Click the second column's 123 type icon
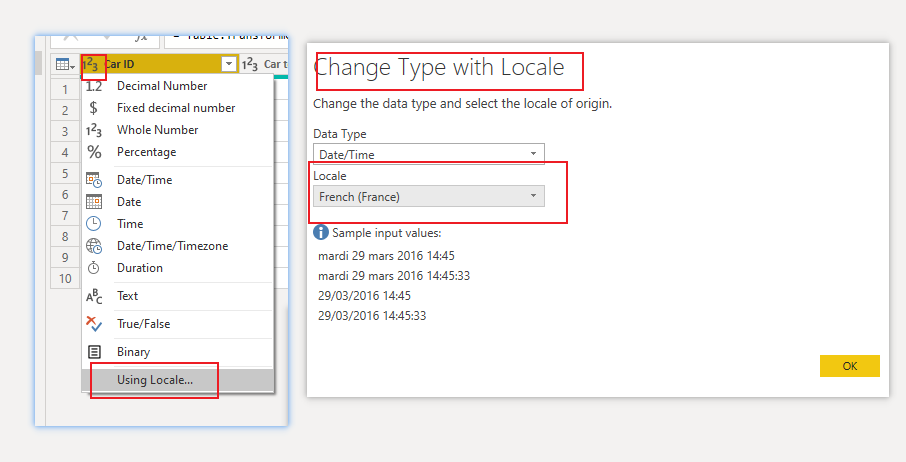 250,64
